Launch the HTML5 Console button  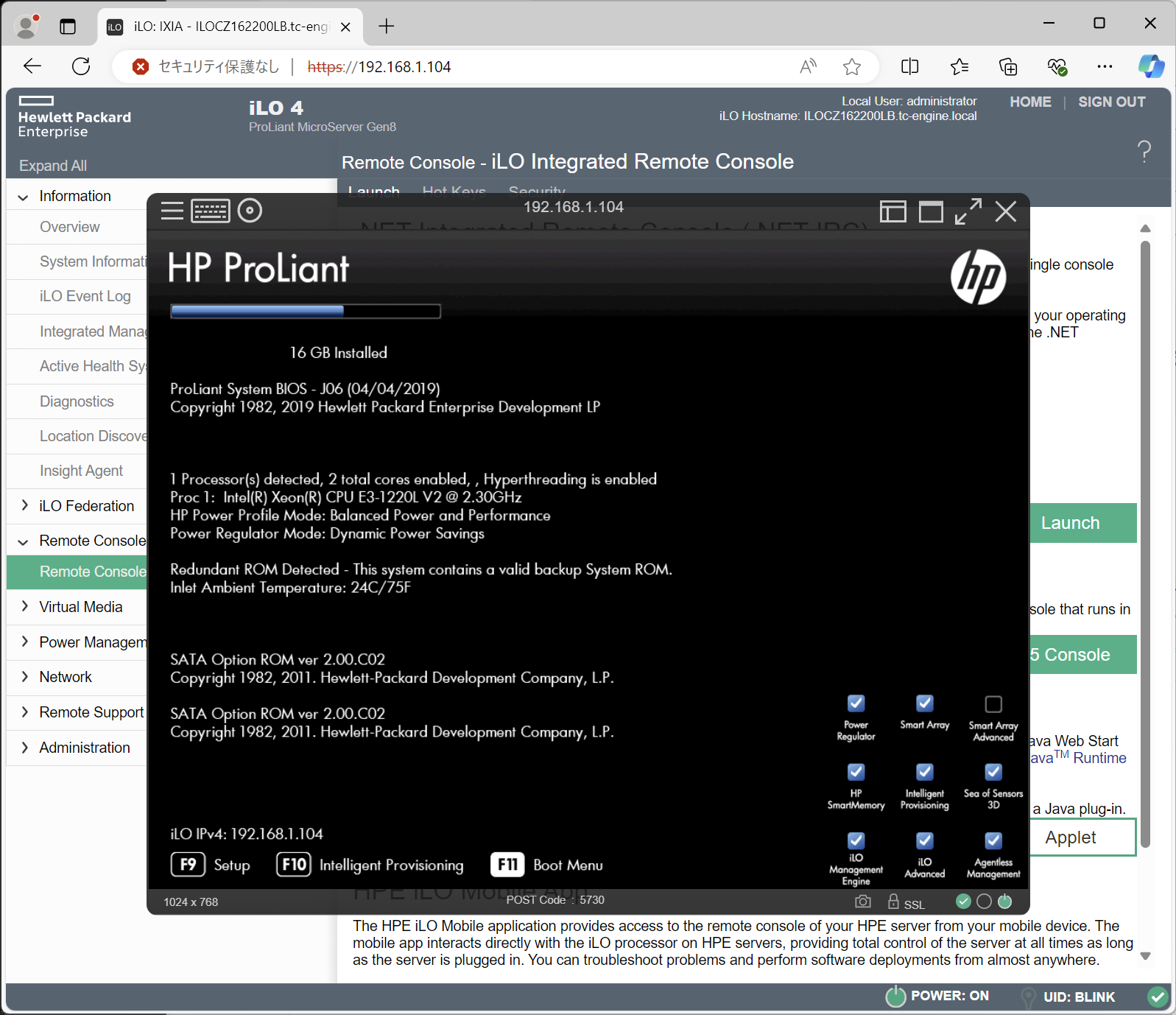pos(1082,655)
